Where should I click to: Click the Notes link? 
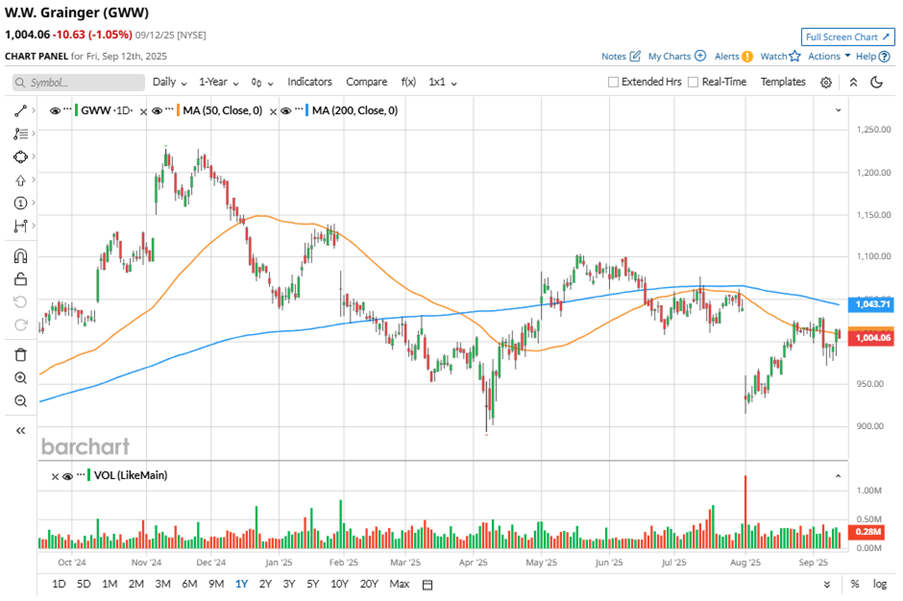pos(613,56)
